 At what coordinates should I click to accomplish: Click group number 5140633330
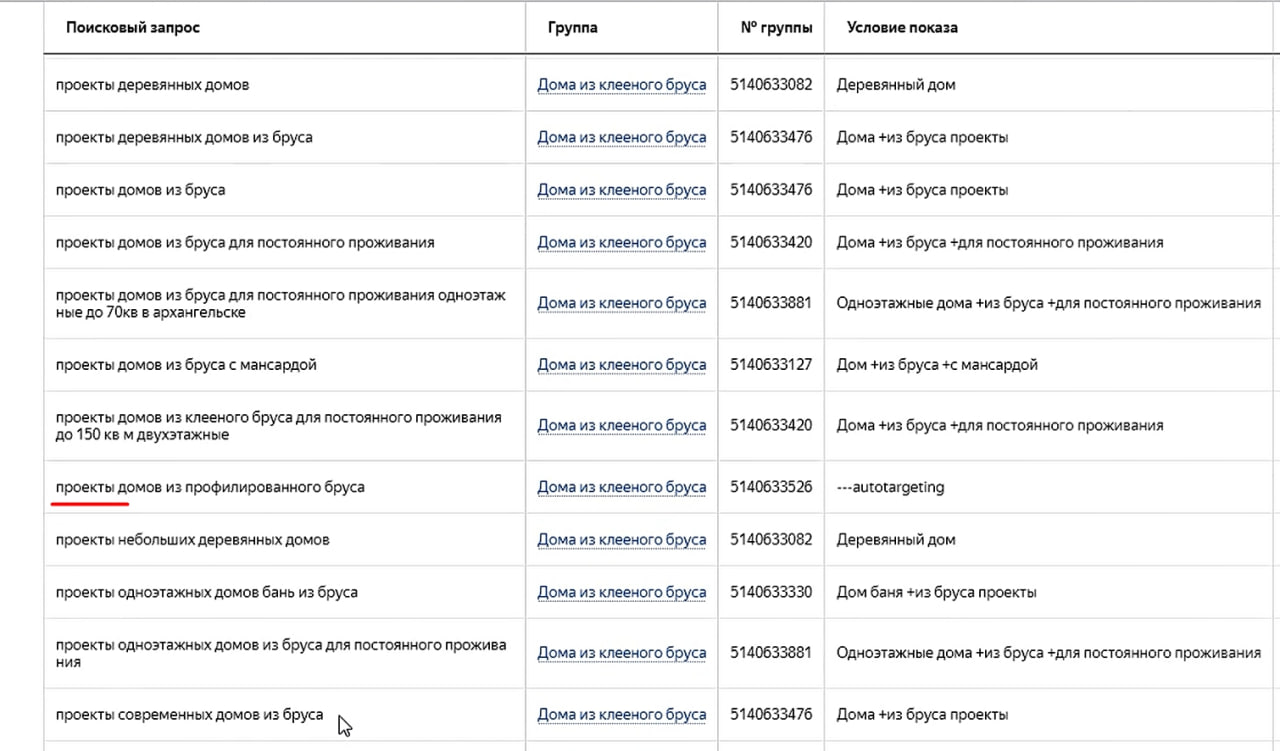click(771, 593)
